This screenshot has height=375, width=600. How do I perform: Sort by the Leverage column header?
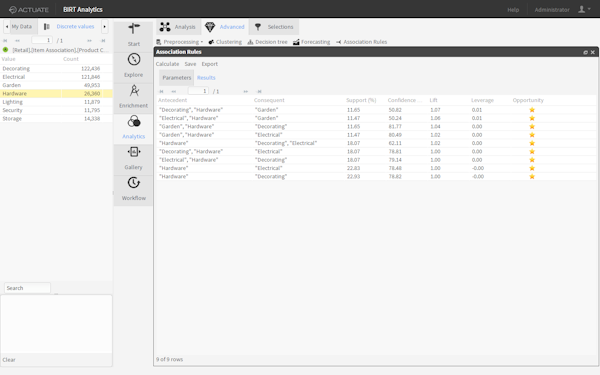coord(482,100)
